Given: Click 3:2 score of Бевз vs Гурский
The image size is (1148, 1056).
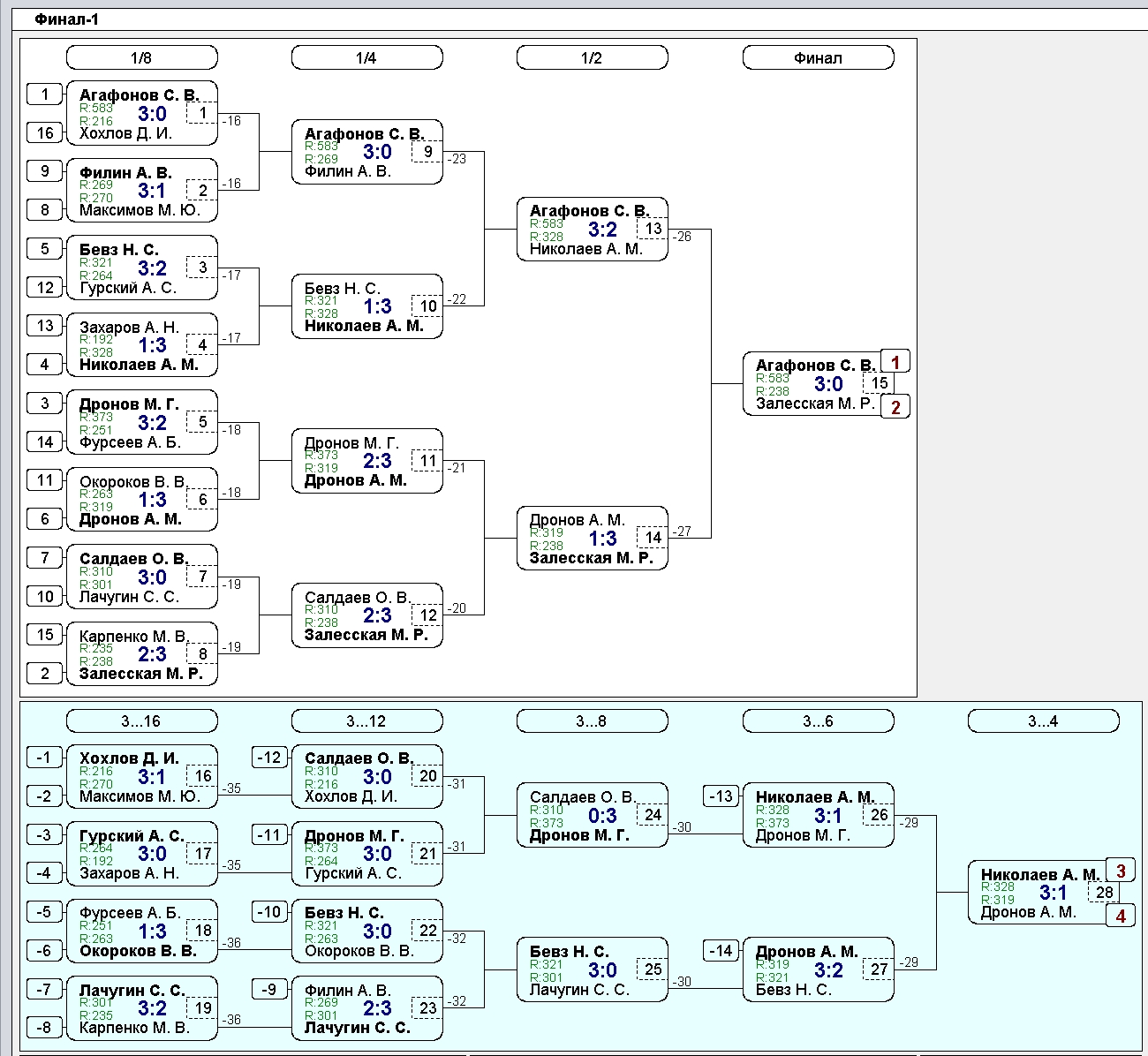Looking at the screenshot, I should pyautogui.click(x=152, y=268).
